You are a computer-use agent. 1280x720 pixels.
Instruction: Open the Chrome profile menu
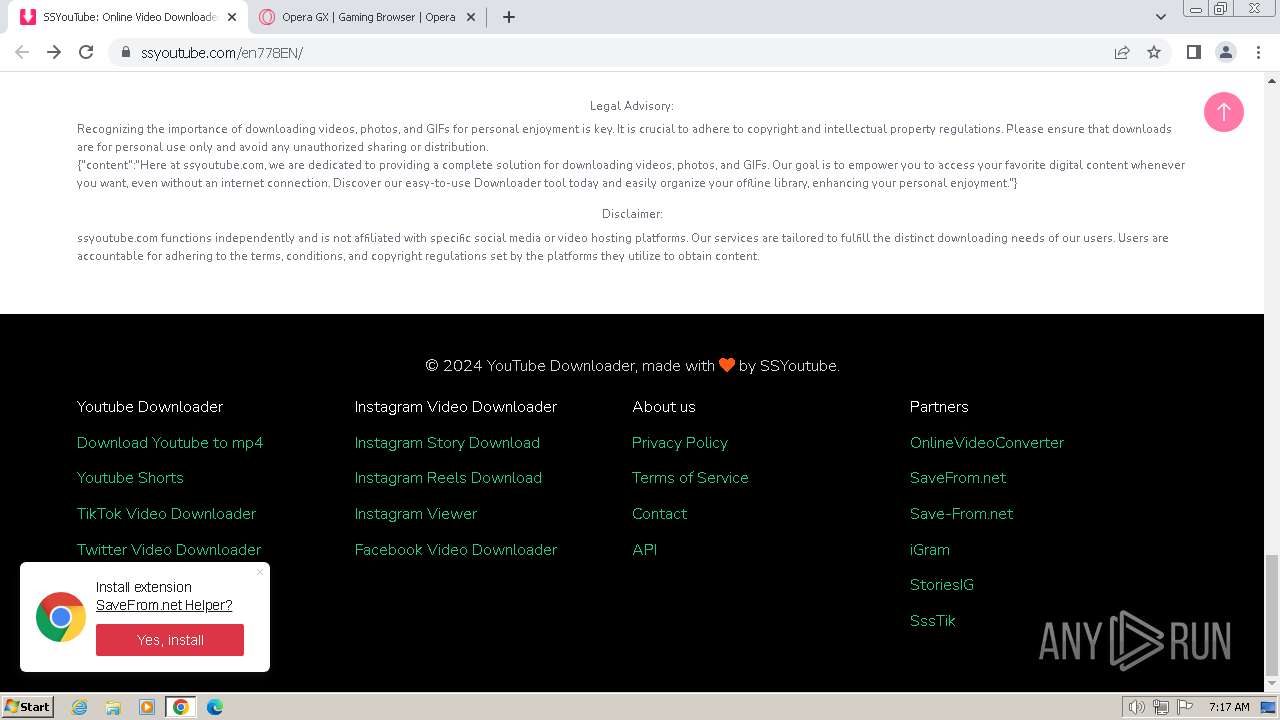[1225, 52]
